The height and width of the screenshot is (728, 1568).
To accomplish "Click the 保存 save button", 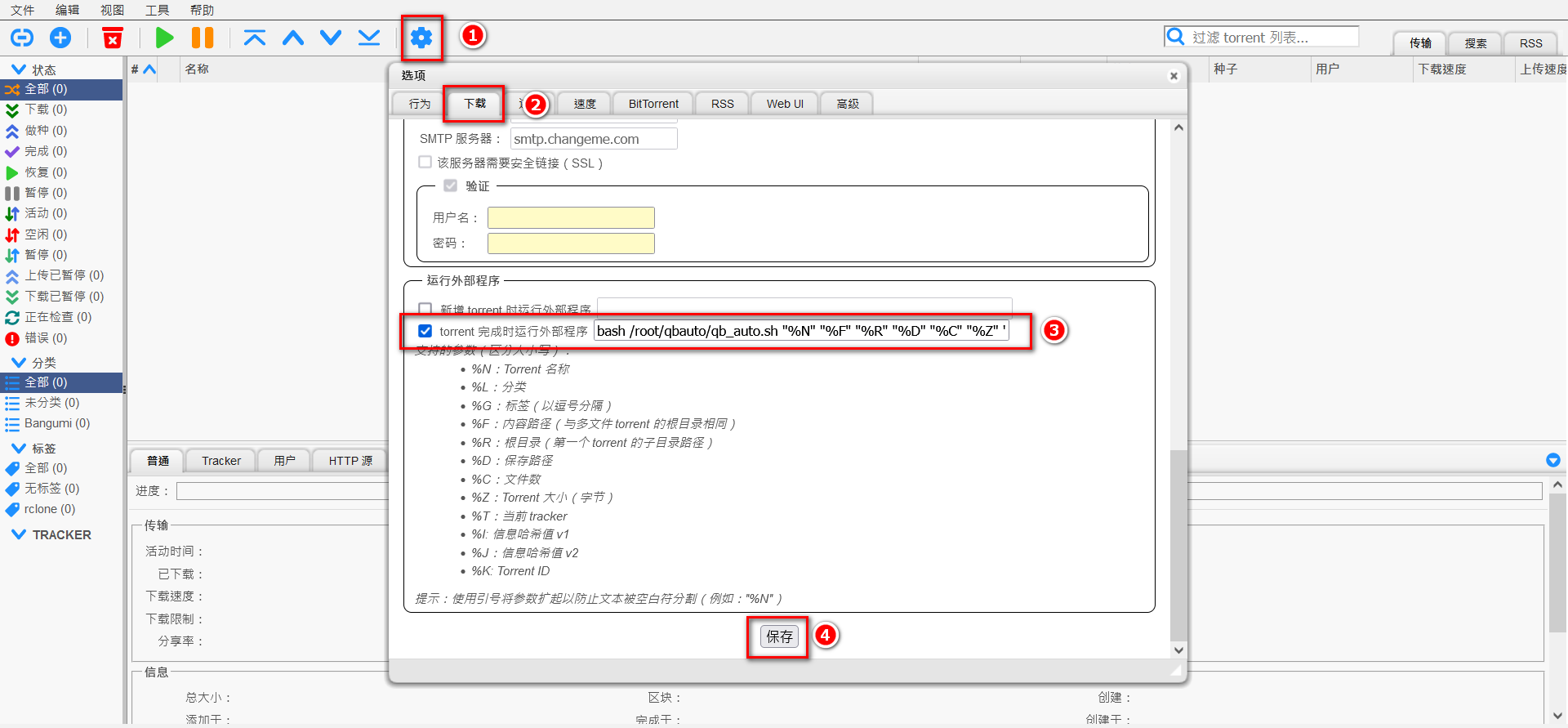I will point(779,636).
